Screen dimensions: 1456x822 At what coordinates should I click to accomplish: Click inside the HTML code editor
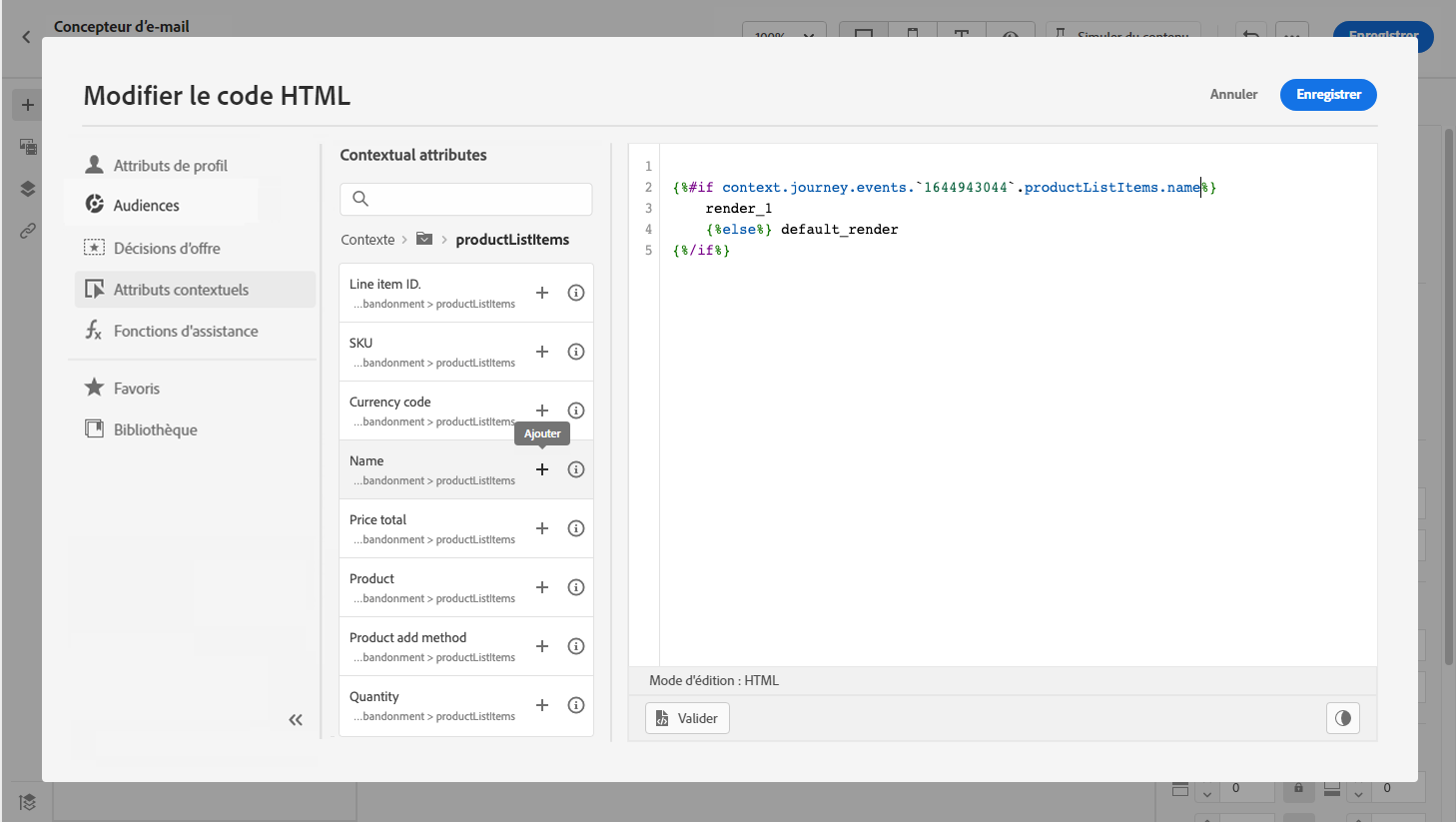1018,405
